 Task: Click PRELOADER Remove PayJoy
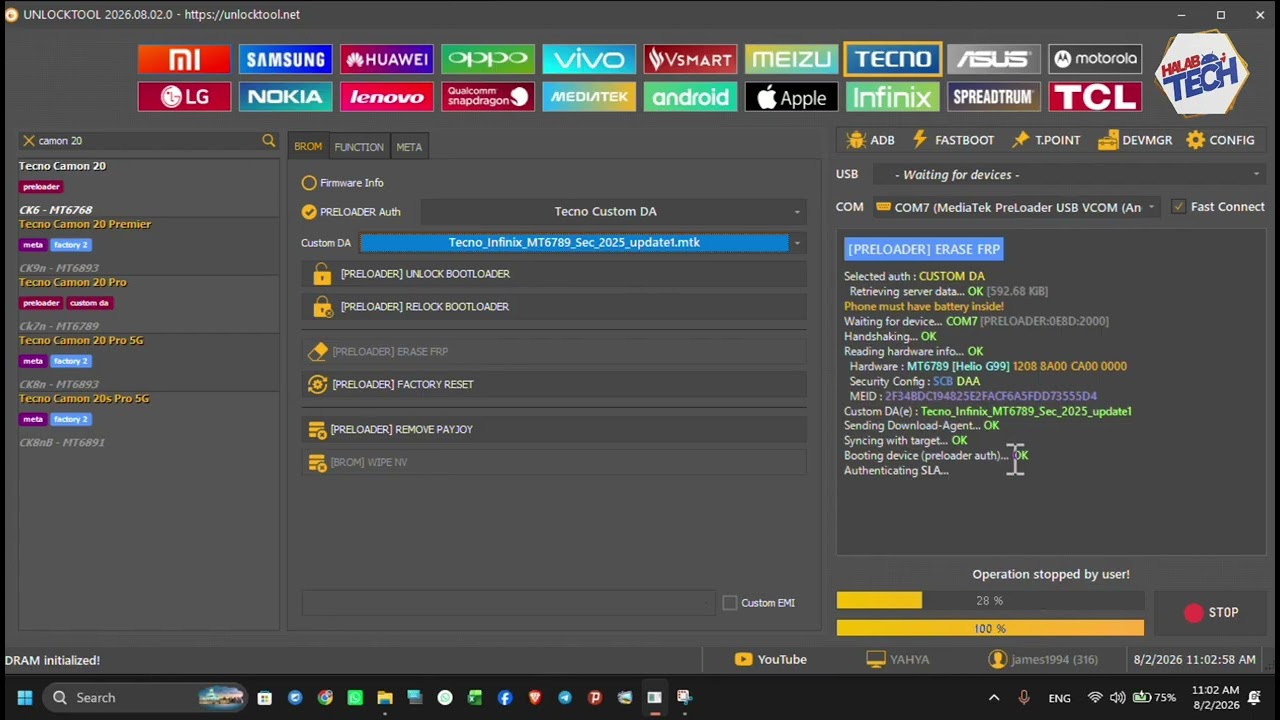click(554, 430)
